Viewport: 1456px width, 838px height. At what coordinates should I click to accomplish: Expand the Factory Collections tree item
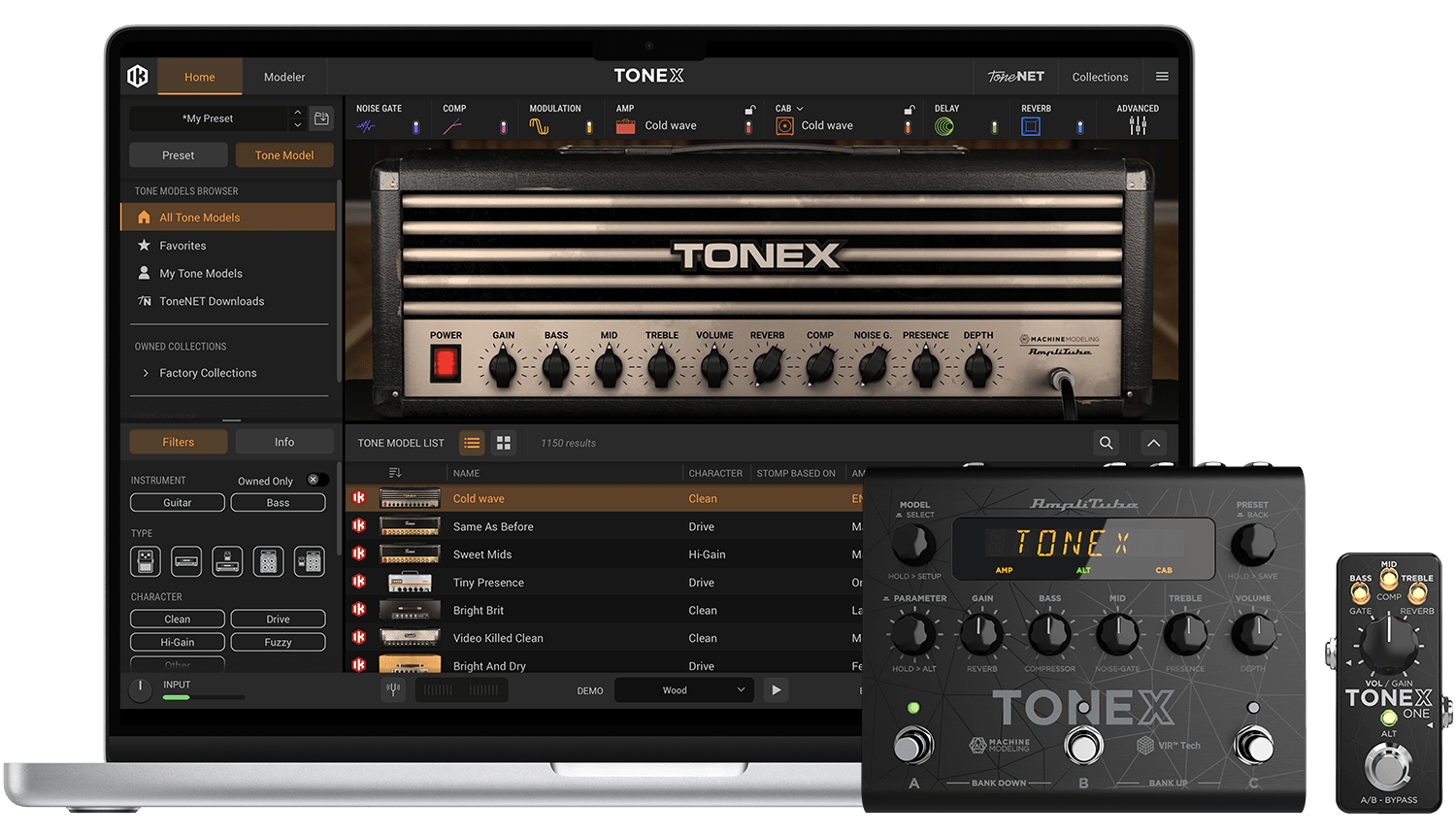tap(144, 373)
